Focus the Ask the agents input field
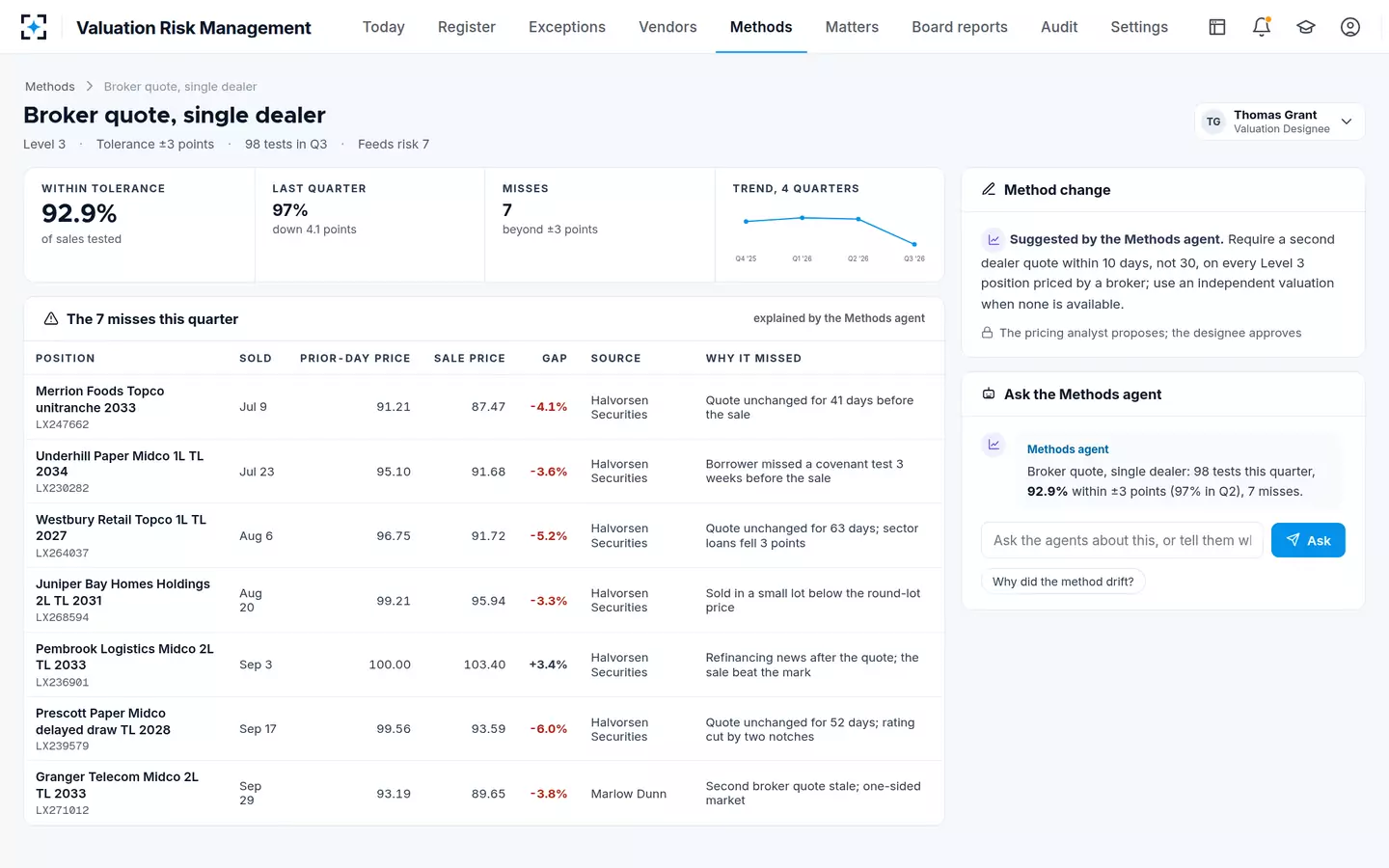This screenshot has width=1389, height=868. [x=1122, y=540]
